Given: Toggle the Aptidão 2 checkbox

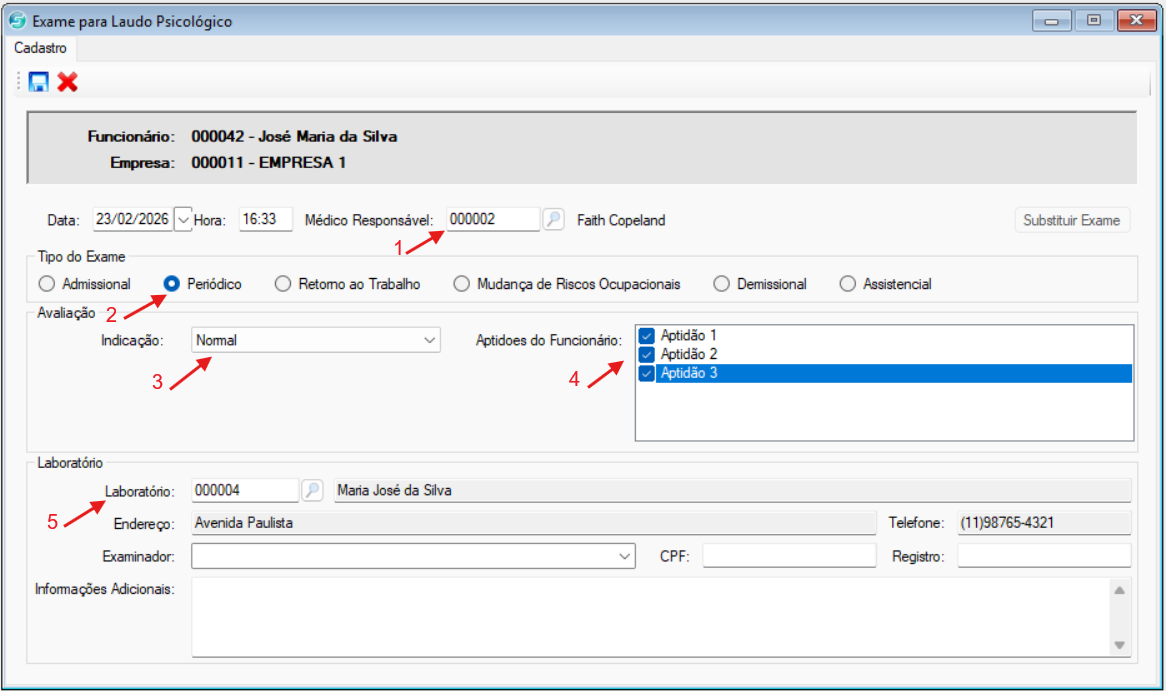Looking at the screenshot, I should pyautogui.click(x=647, y=354).
